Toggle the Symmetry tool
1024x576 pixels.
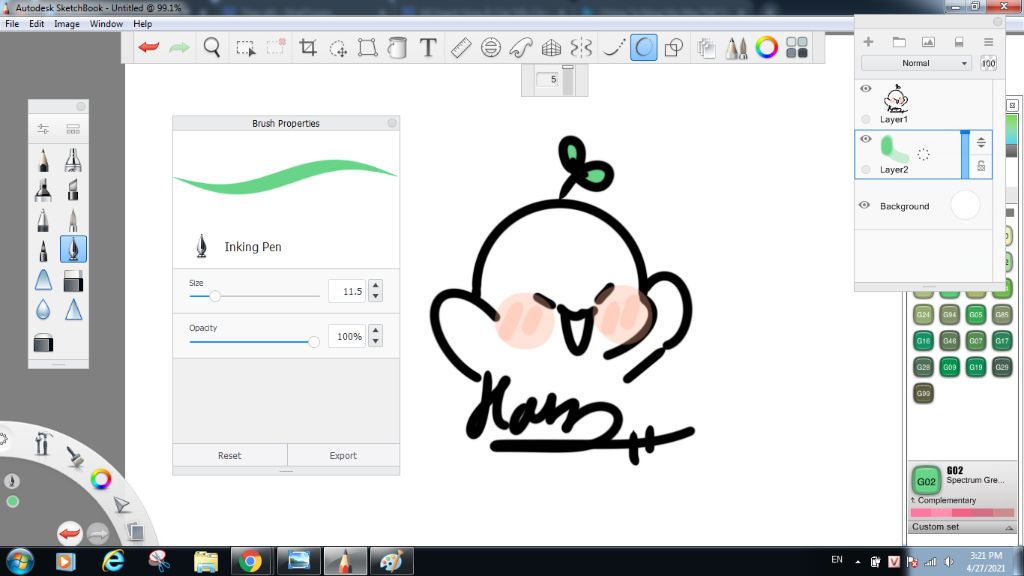tap(581, 48)
